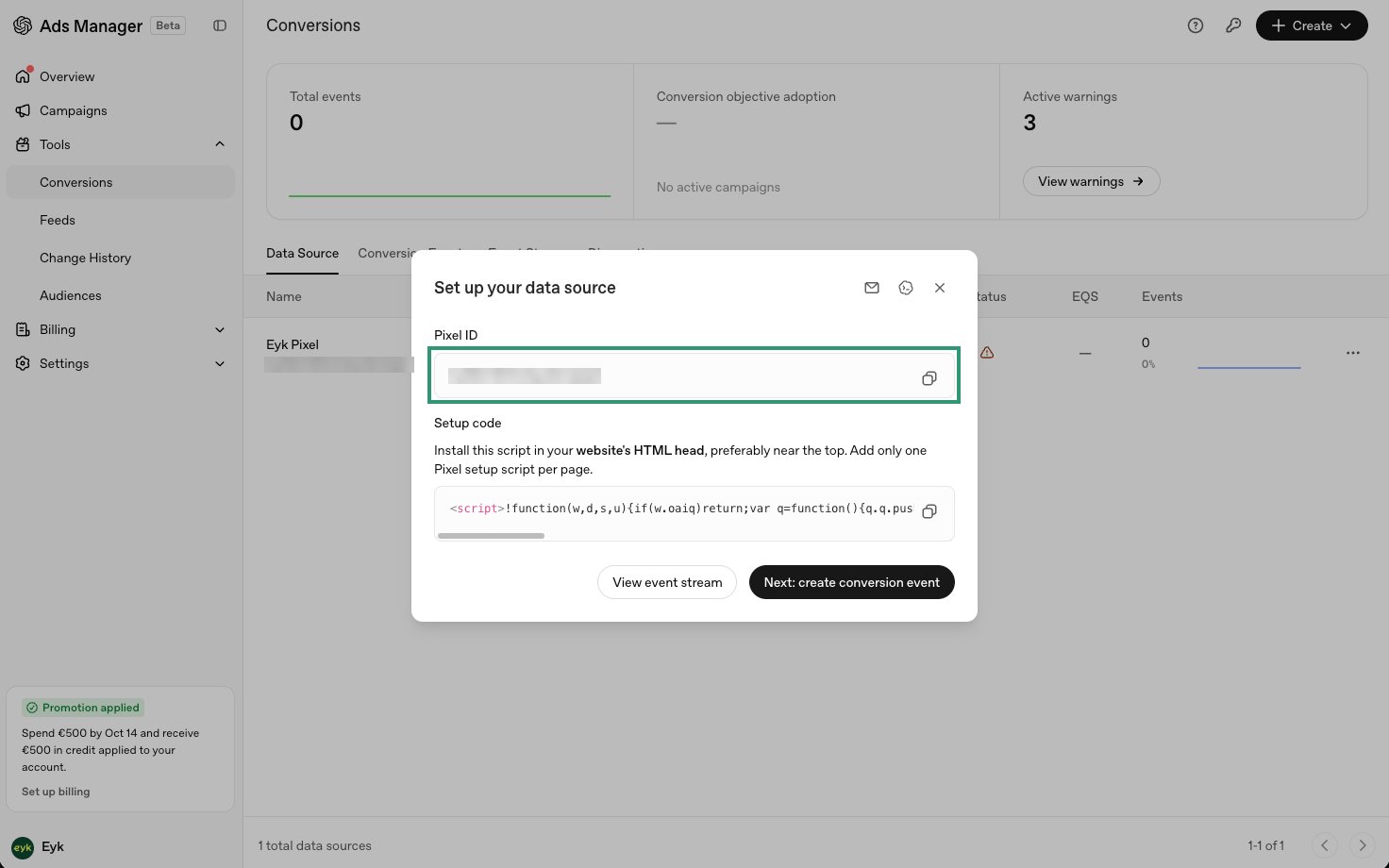Click the Active warnings count 3
The width and height of the screenshot is (1389, 868).
click(x=1029, y=123)
